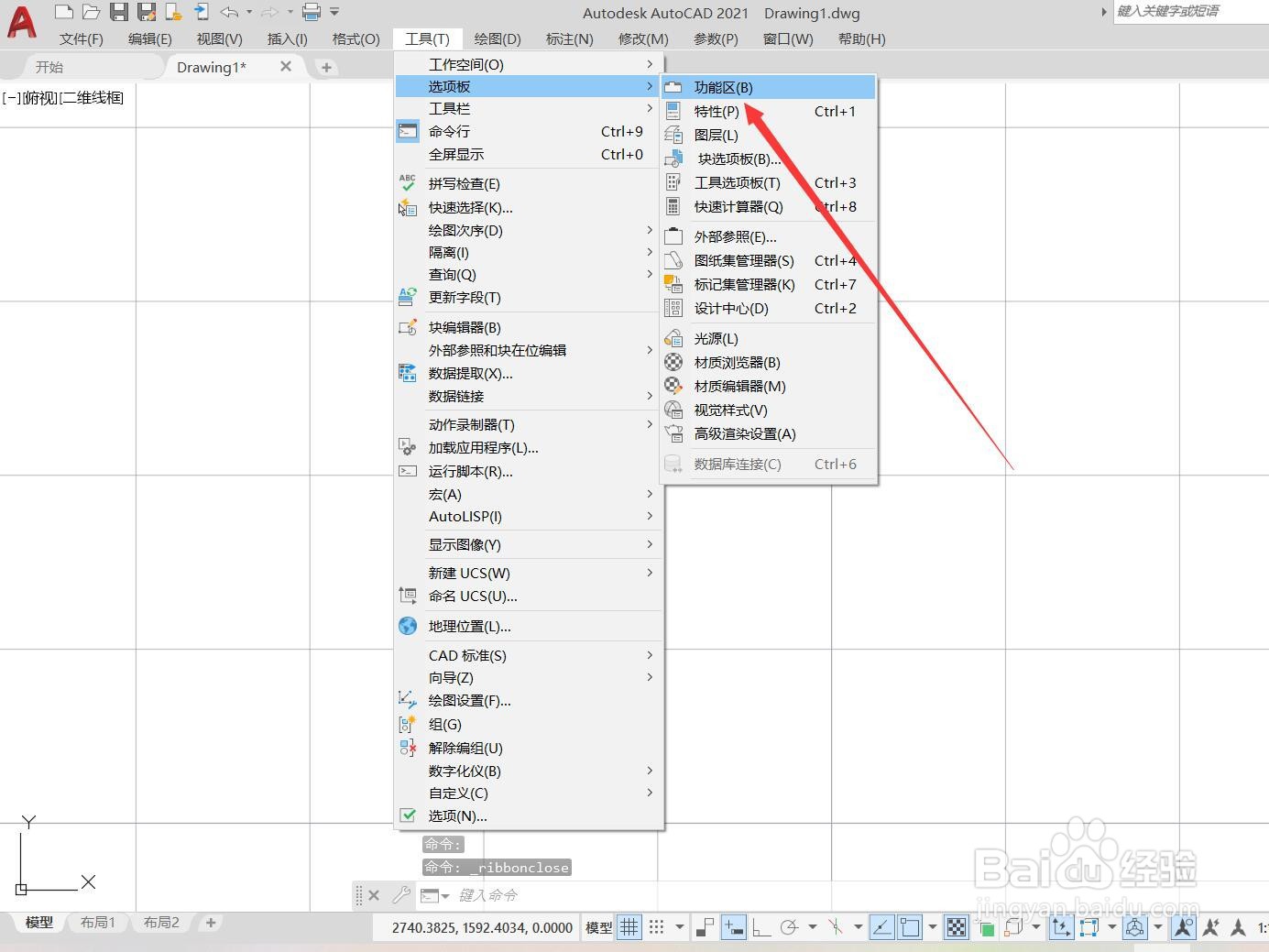The height and width of the screenshot is (952, 1269).
Task: Click the 外部参照(E) icon
Action: click(x=673, y=236)
